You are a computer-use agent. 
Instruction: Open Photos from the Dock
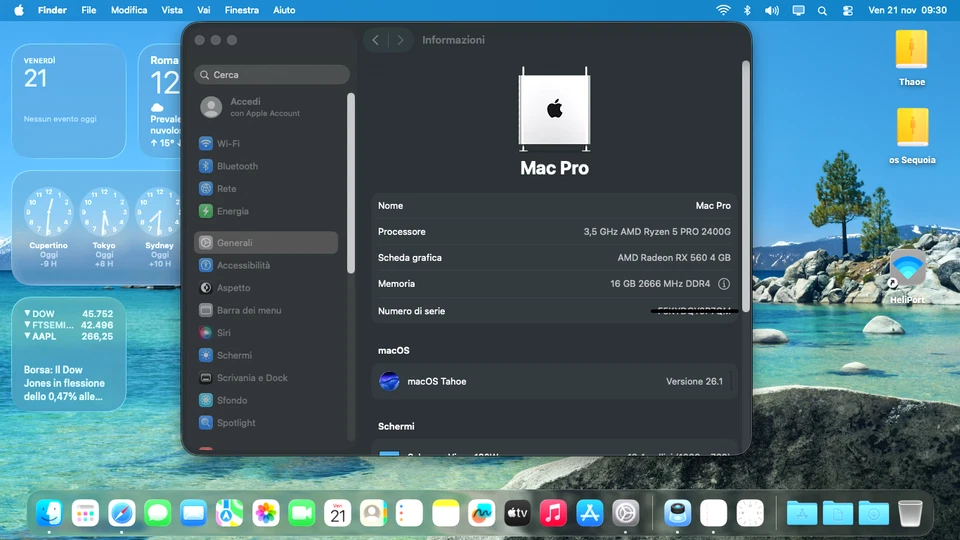click(265, 513)
